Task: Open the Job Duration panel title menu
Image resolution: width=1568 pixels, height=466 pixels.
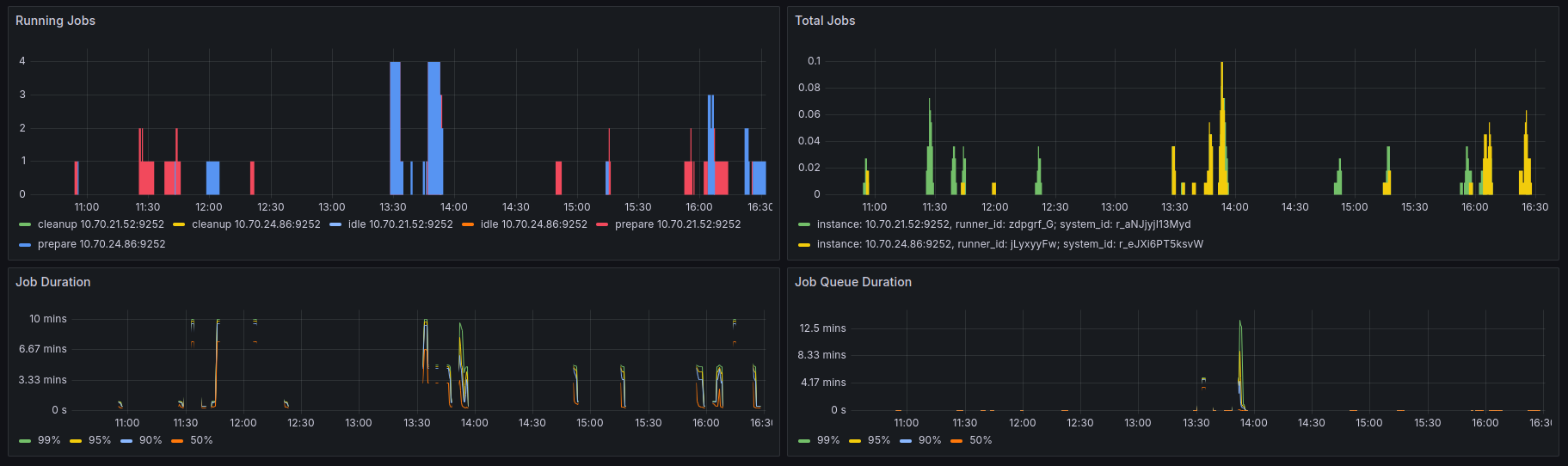Action: (x=52, y=282)
